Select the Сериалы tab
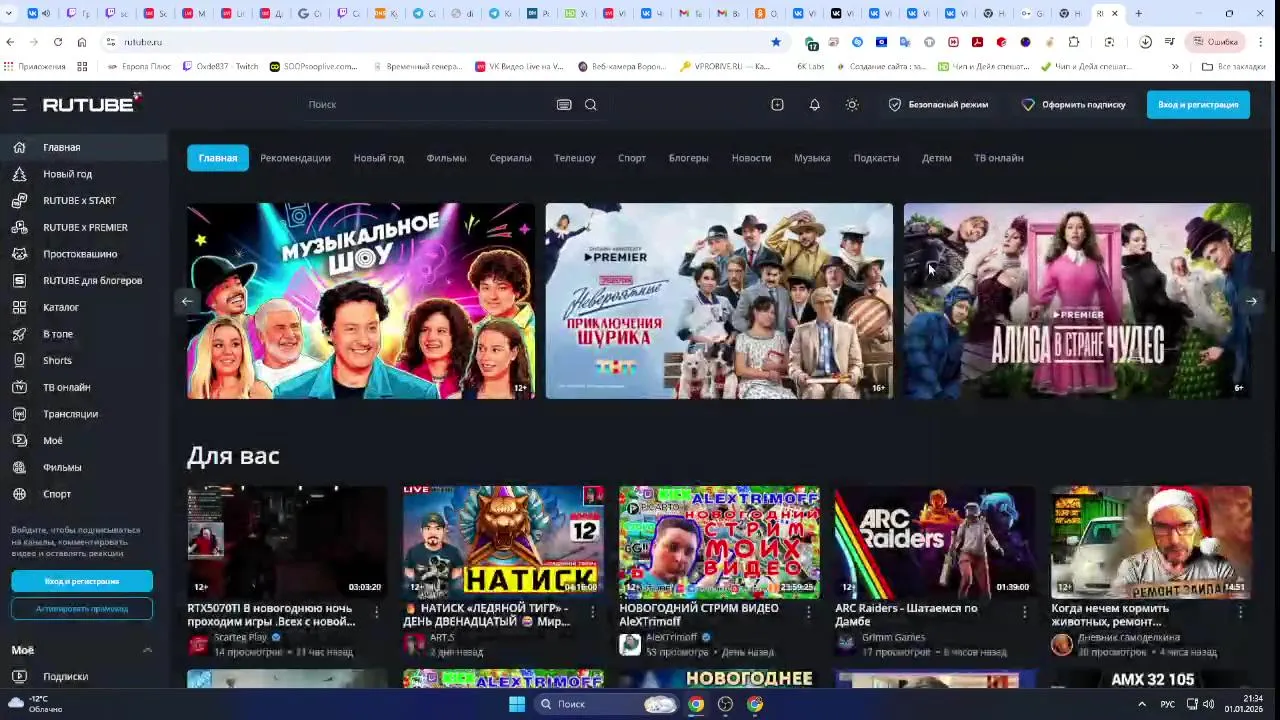1280x720 pixels. (x=510, y=158)
